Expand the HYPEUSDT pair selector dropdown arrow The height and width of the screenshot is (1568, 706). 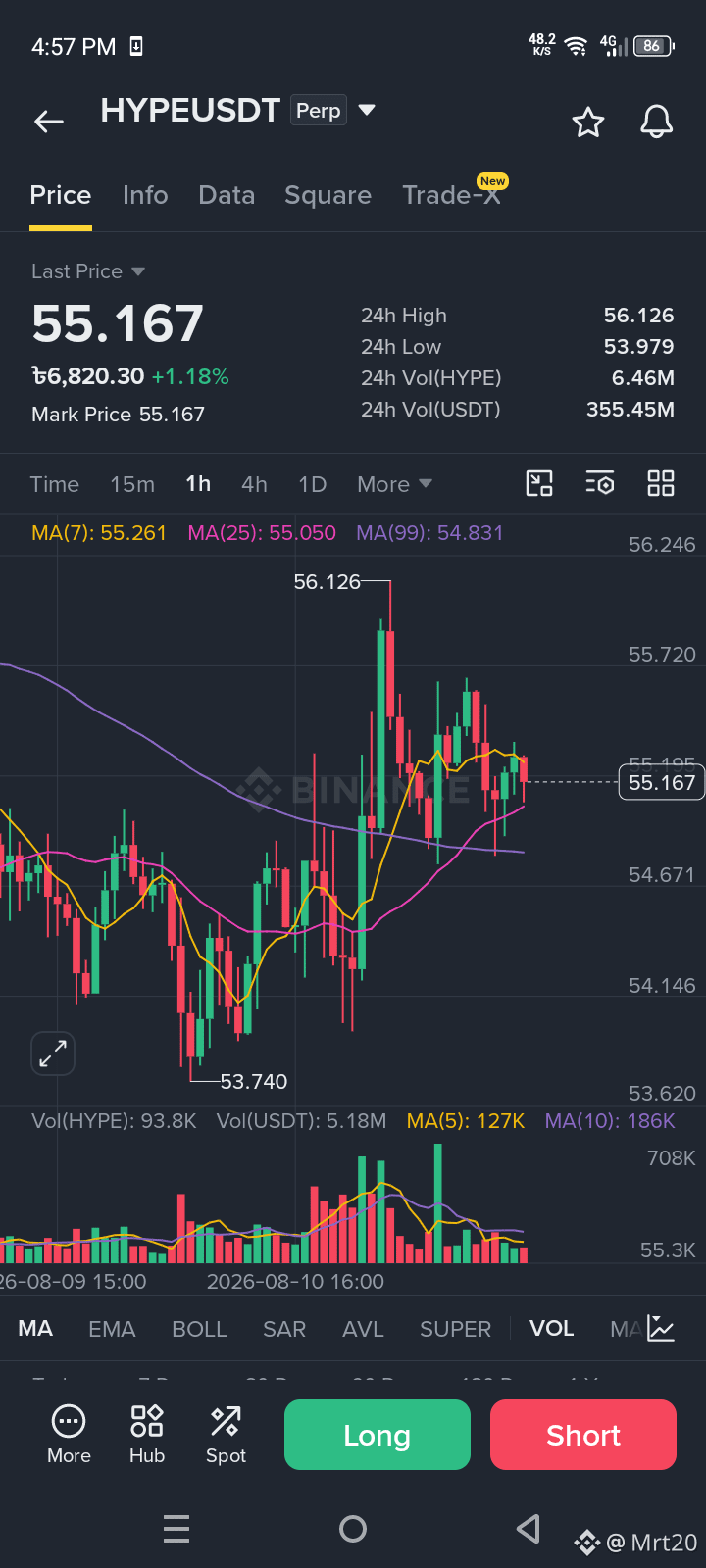coord(367,110)
